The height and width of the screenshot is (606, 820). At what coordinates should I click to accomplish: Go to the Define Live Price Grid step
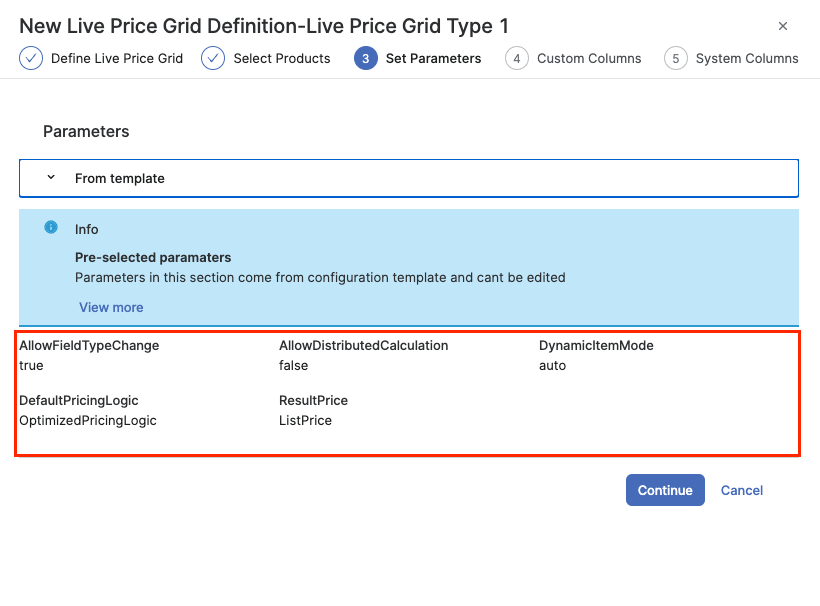tap(117, 59)
